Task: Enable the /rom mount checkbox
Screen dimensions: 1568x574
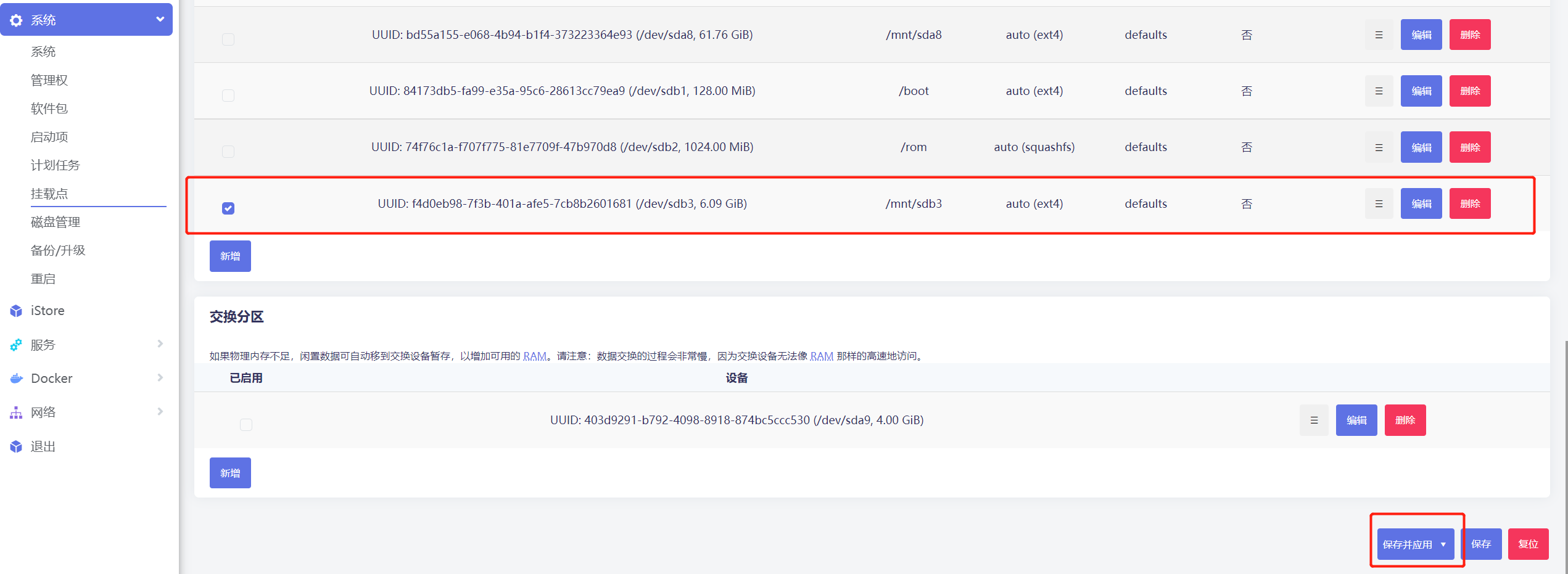Action: 228,152
